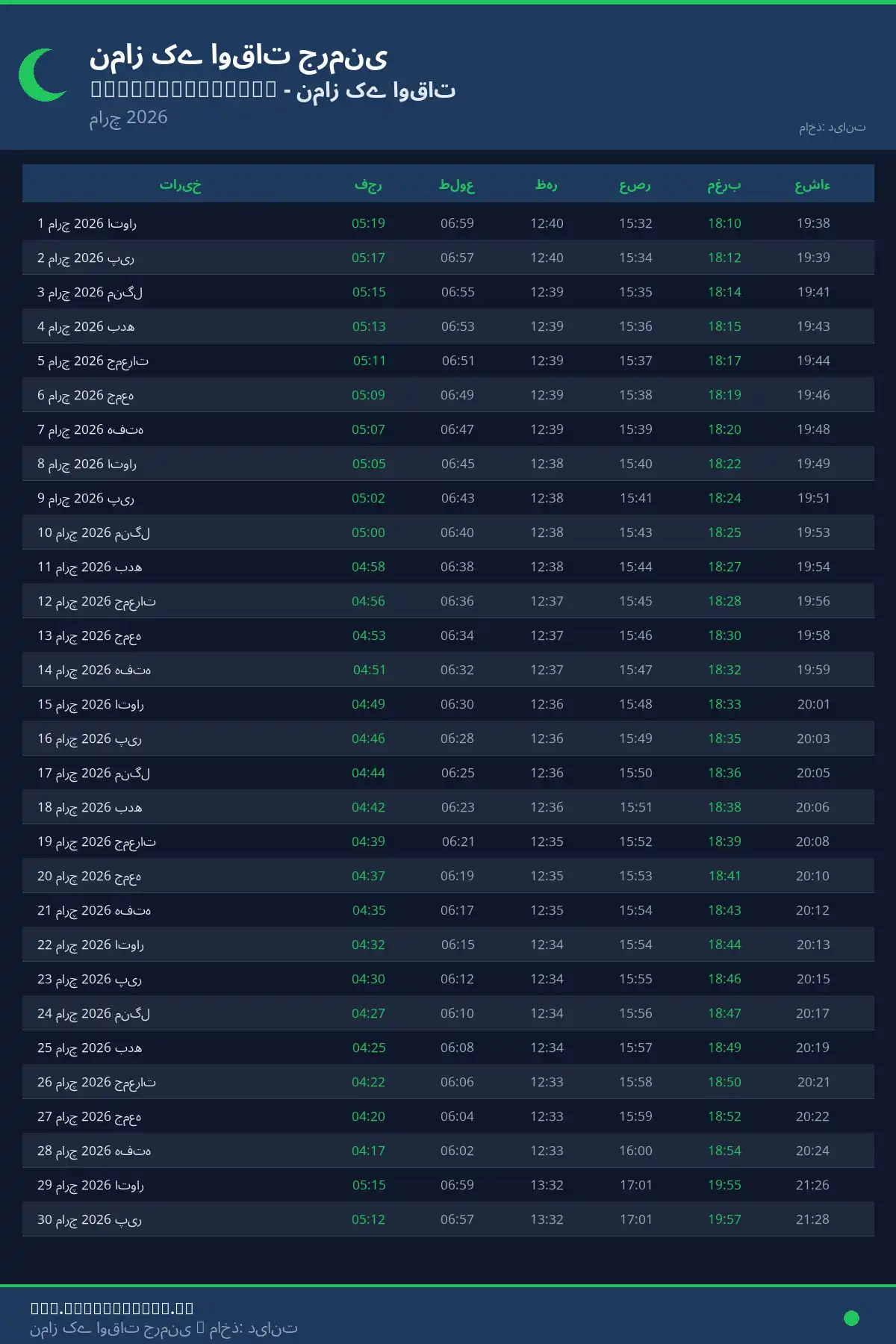Image resolution: width=896 pixels, height=1344 pixels.
Task: Click the ظہر (Dhuhr) column header
Action: 547,184
